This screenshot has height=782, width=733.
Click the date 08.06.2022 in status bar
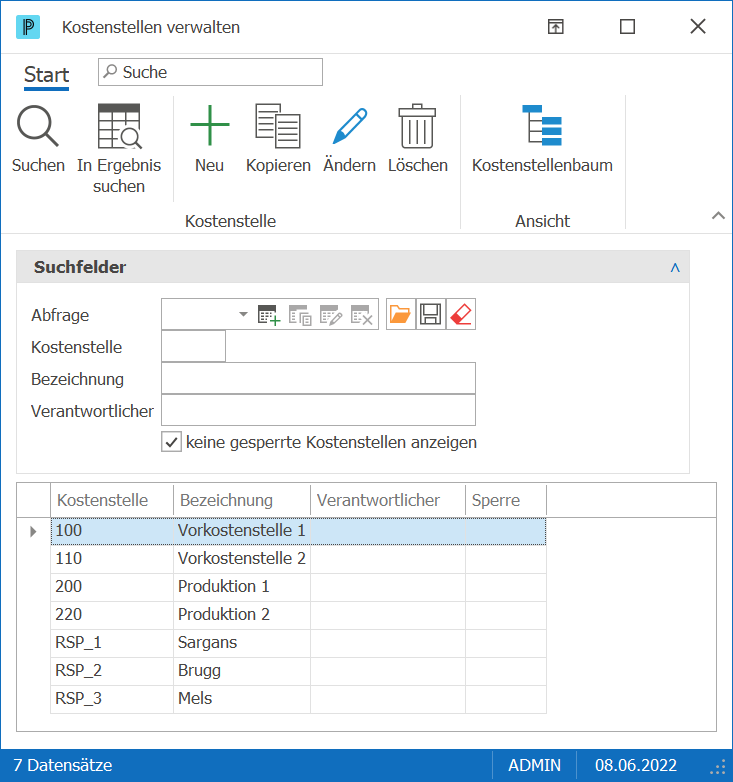(x=636, y=765)
